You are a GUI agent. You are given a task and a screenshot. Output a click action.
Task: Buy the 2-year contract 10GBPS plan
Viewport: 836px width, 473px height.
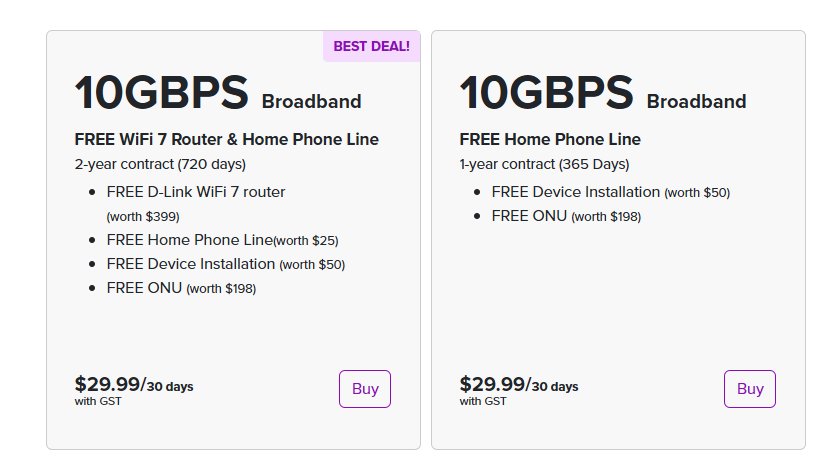(x=365, y=389)
